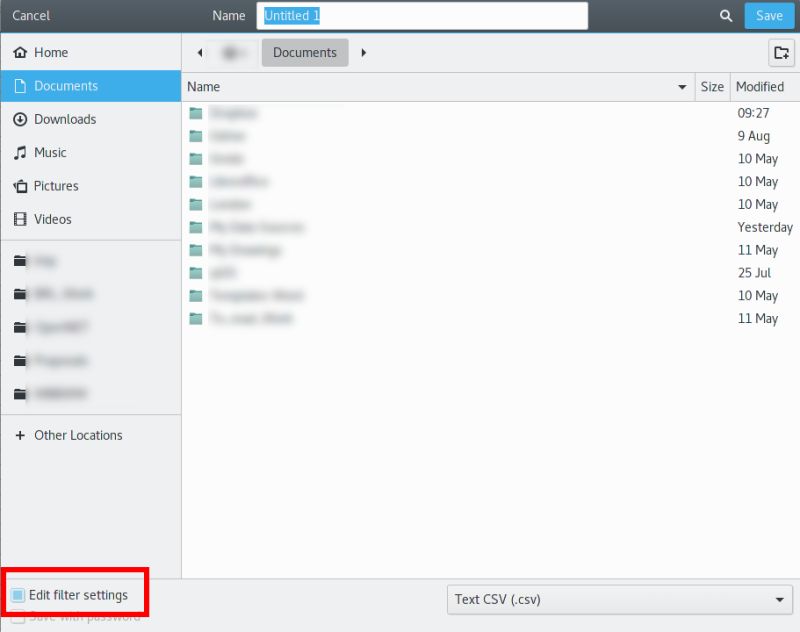Enable the Edit filter settings checkbox
Image resolution: width=800 pixels, height=632 pixels.
[x=18, y=594]
